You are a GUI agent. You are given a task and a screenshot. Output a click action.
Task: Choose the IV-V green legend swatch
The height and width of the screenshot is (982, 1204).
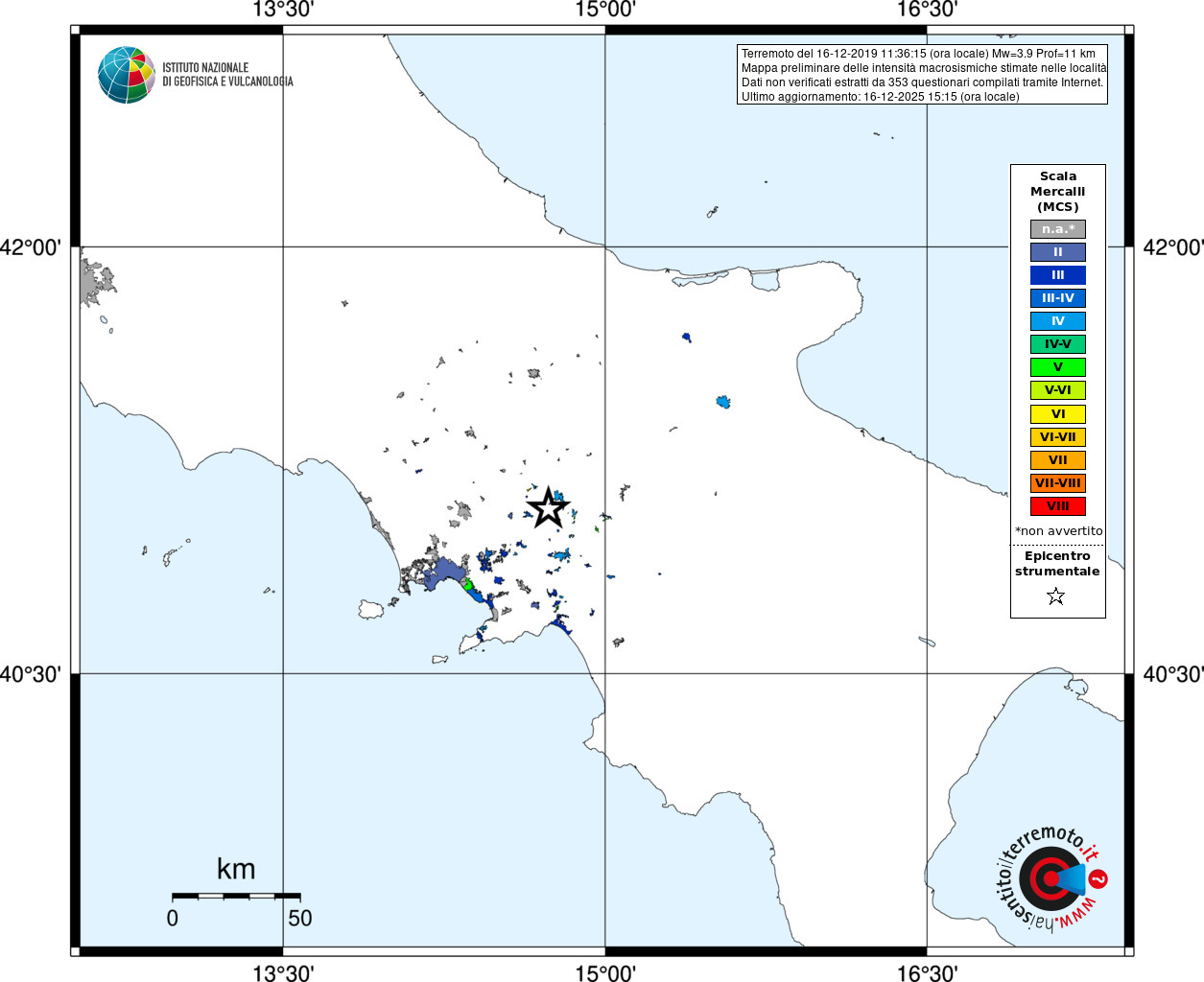1057,344
